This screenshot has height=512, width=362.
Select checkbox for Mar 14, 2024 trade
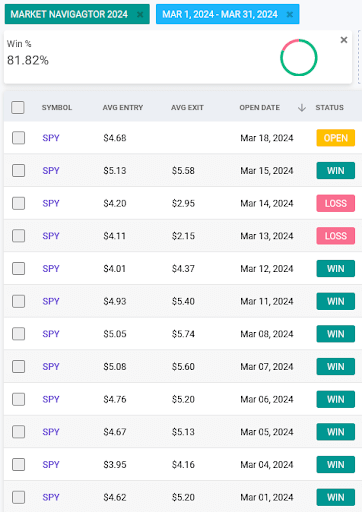[18, 203]
